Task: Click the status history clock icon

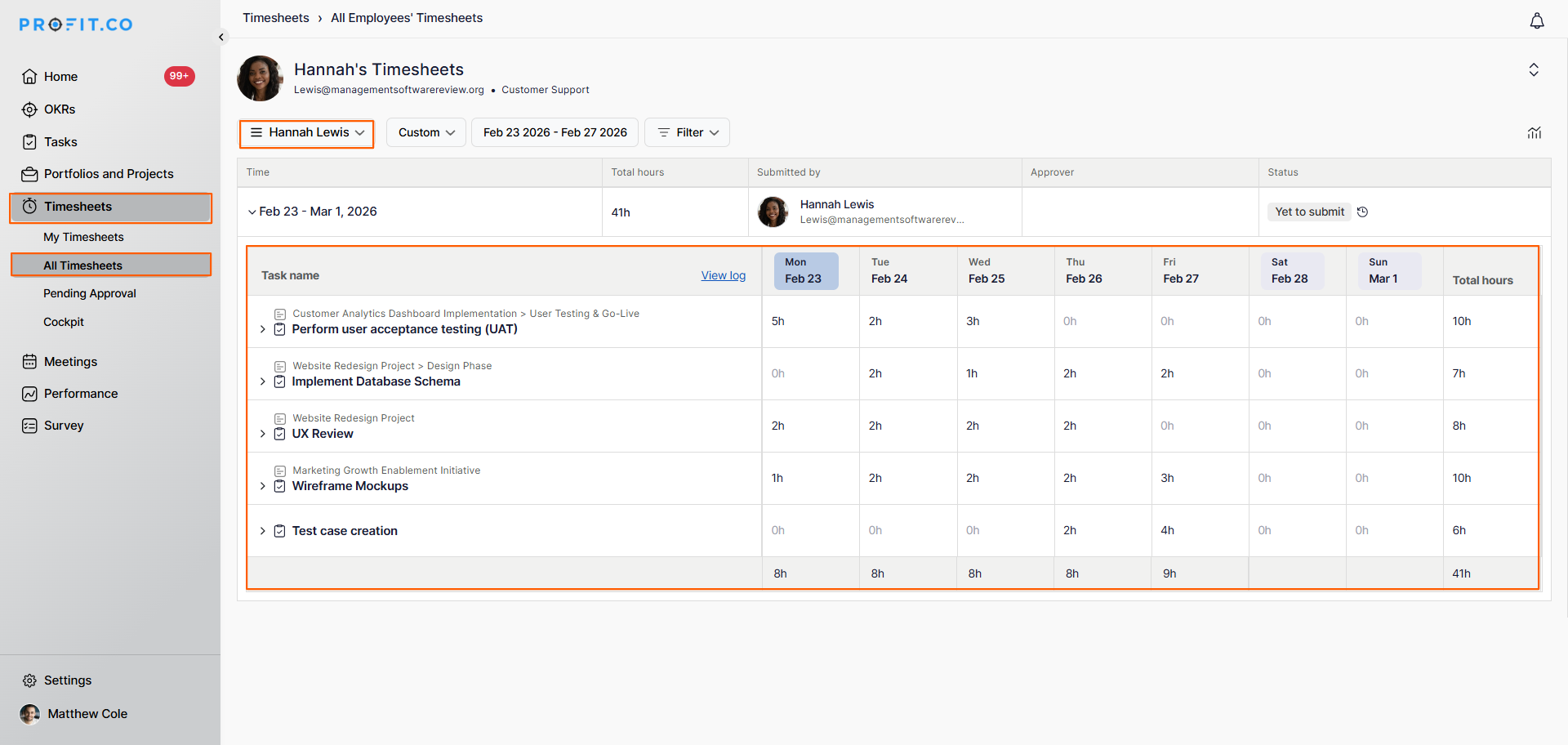Action: tap(1362, 212)
